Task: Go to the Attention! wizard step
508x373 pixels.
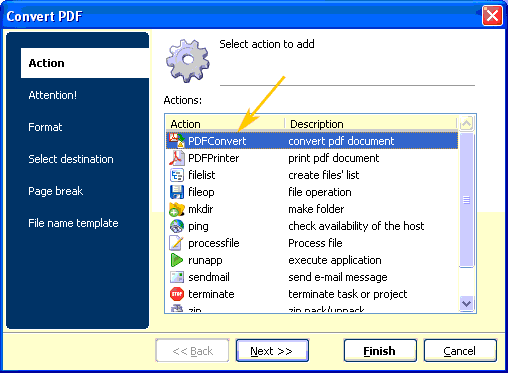Action: pos(53,95)
